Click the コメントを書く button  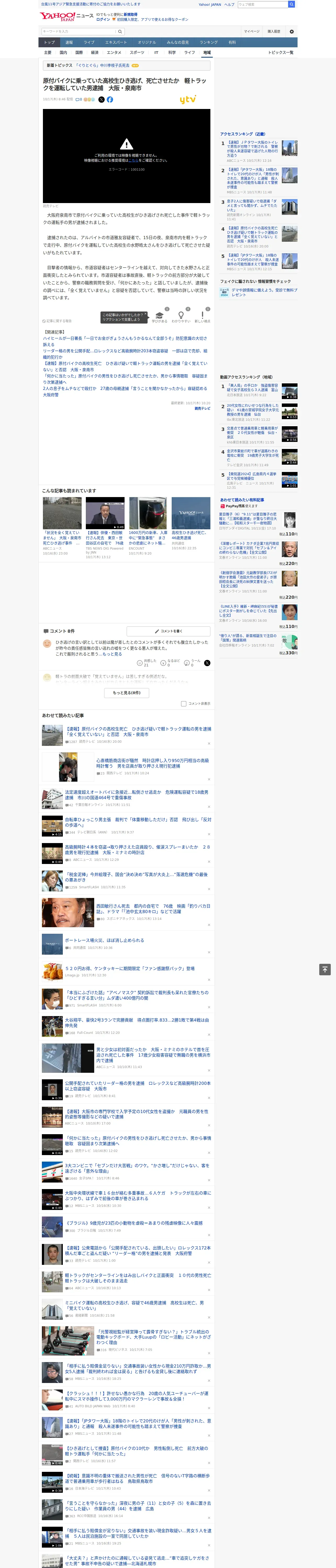pyautogui.click(x=168, y=631)
